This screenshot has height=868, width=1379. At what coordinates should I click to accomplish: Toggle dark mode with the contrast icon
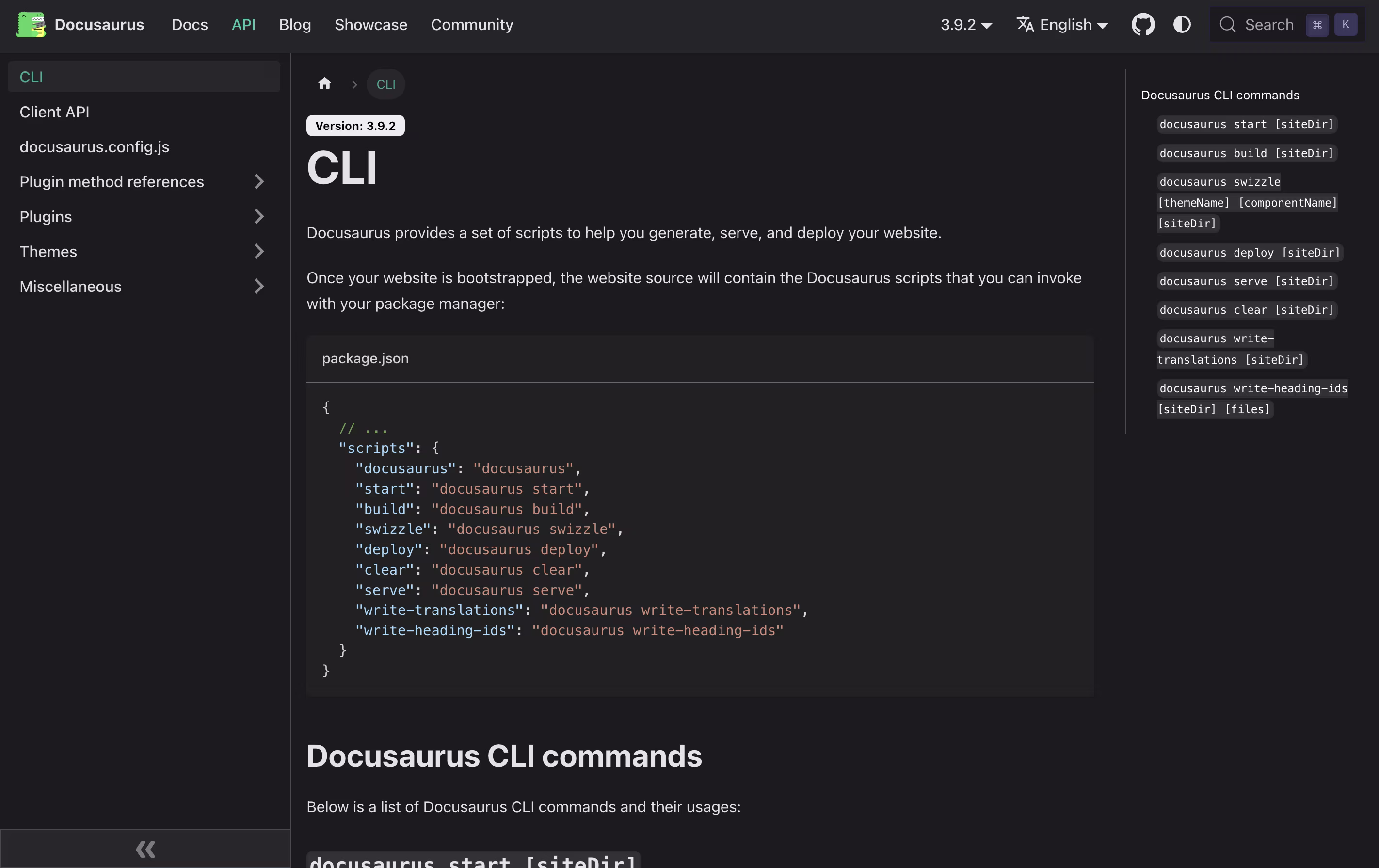tap(1182, 25)
